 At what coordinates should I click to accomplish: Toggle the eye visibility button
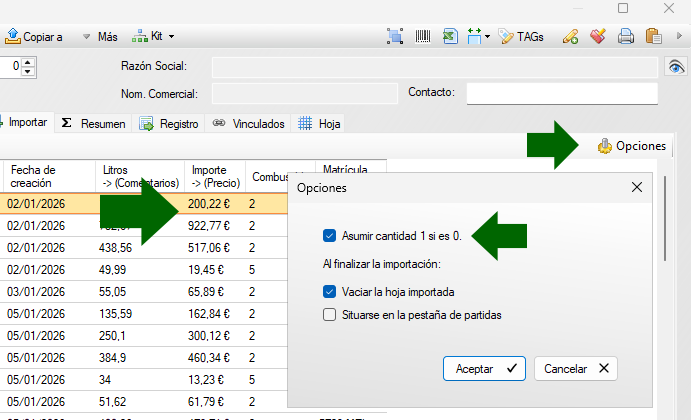click(x=676, y=67)
